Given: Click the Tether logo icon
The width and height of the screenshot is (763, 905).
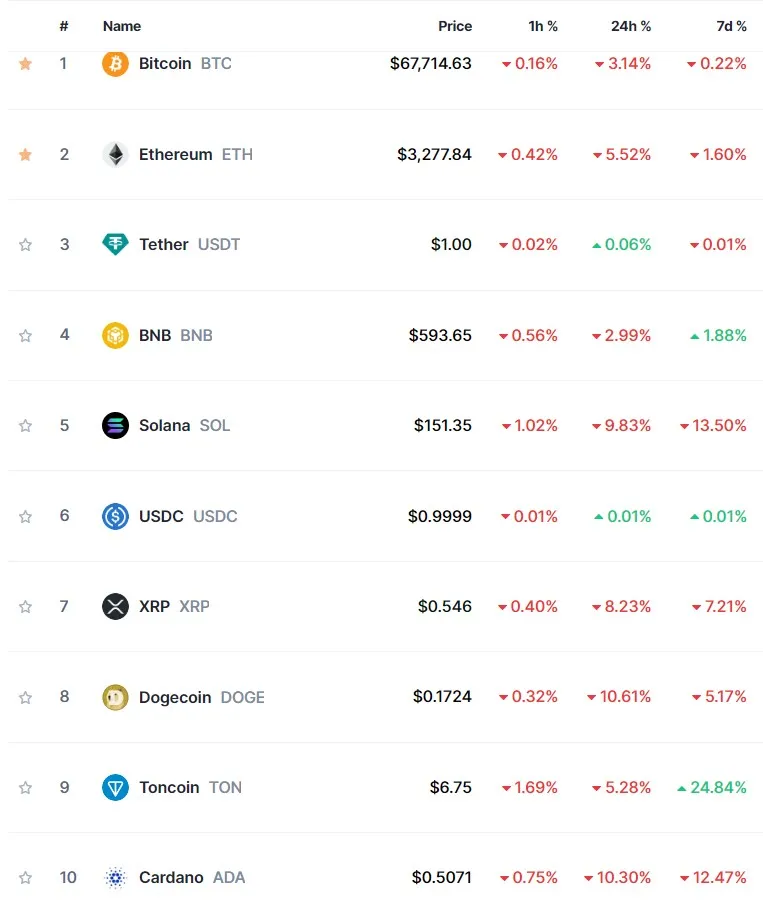Looking at the screenshot, I should click(x=115, y=244).
